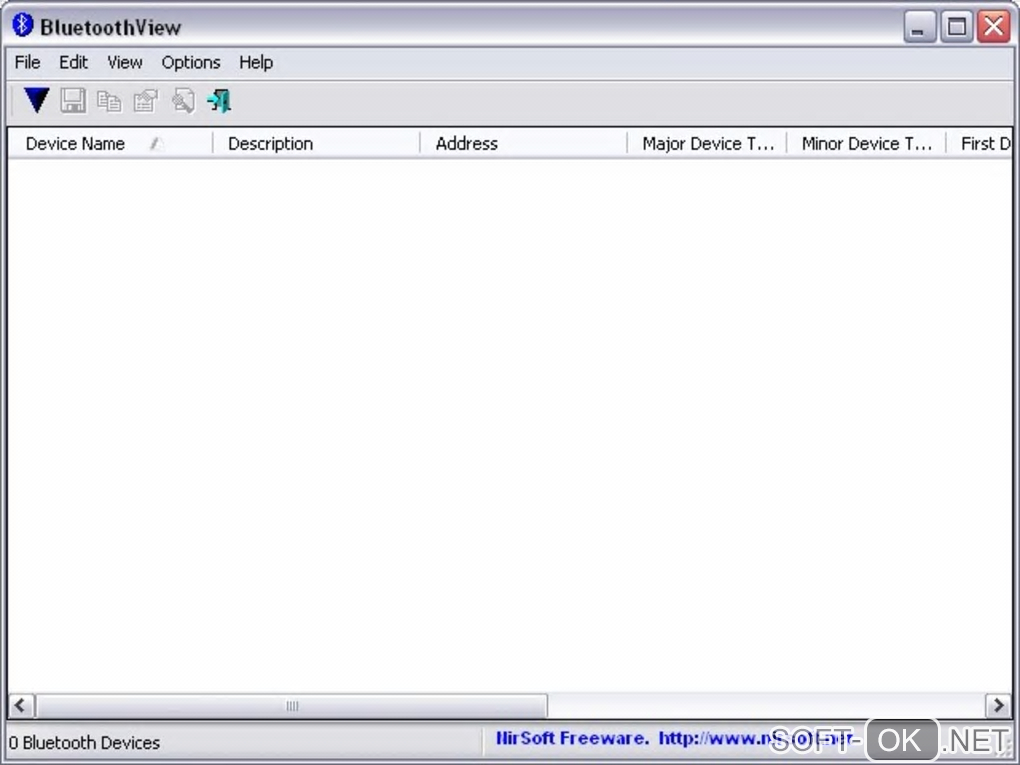Minimize the BluetoothView window

tap(919, 27)
